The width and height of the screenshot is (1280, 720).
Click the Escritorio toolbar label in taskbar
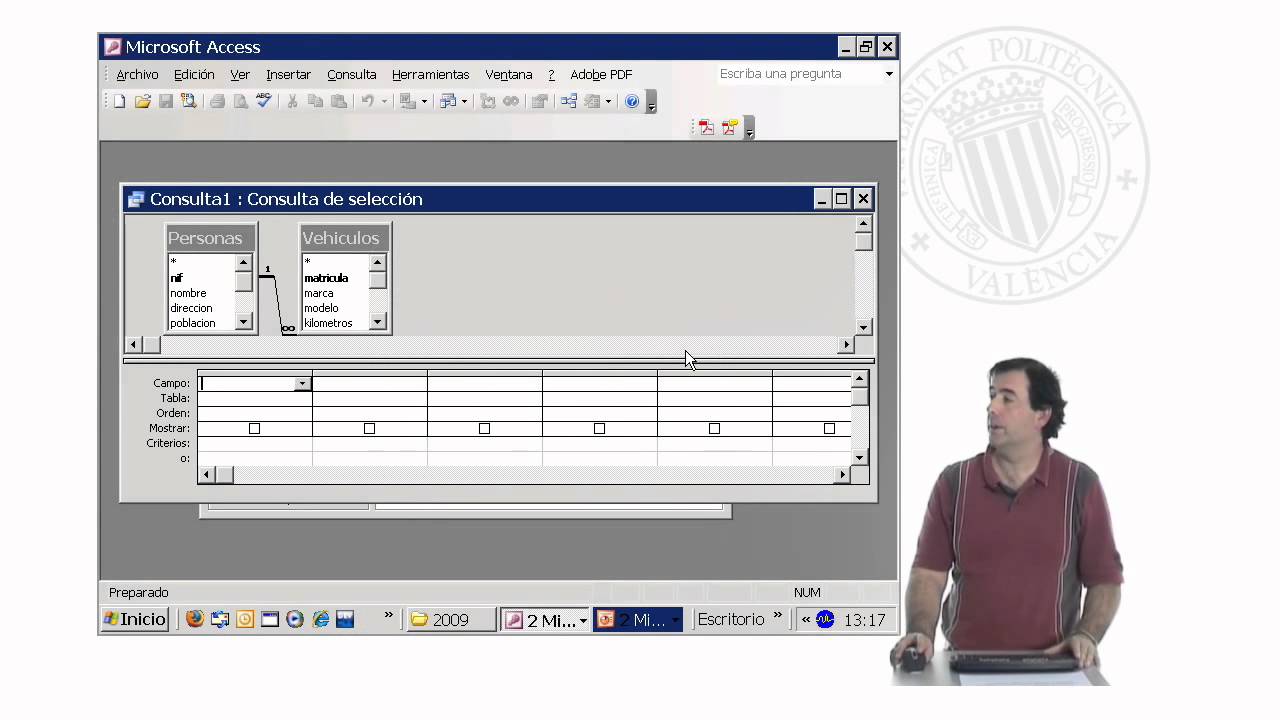click(x=731, y=619)
